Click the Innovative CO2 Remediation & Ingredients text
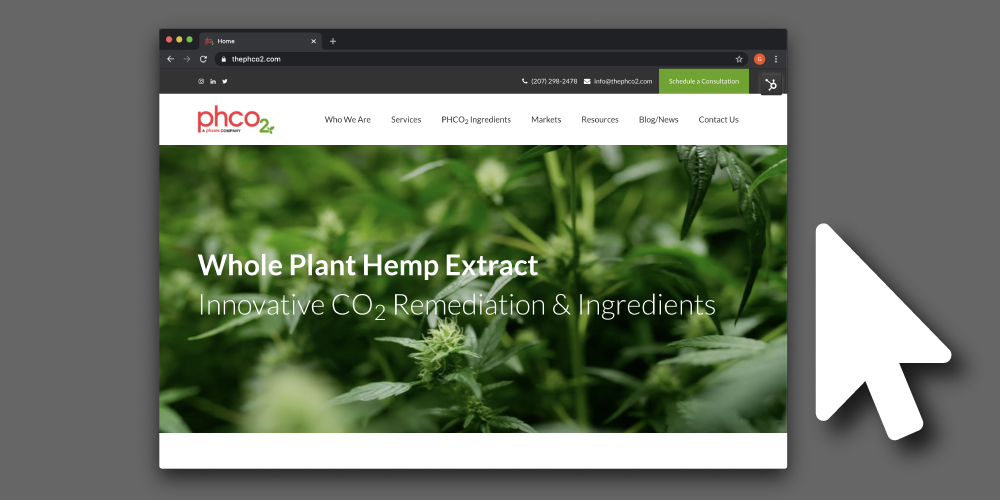The image size is (1000, 500). point(457,306)
